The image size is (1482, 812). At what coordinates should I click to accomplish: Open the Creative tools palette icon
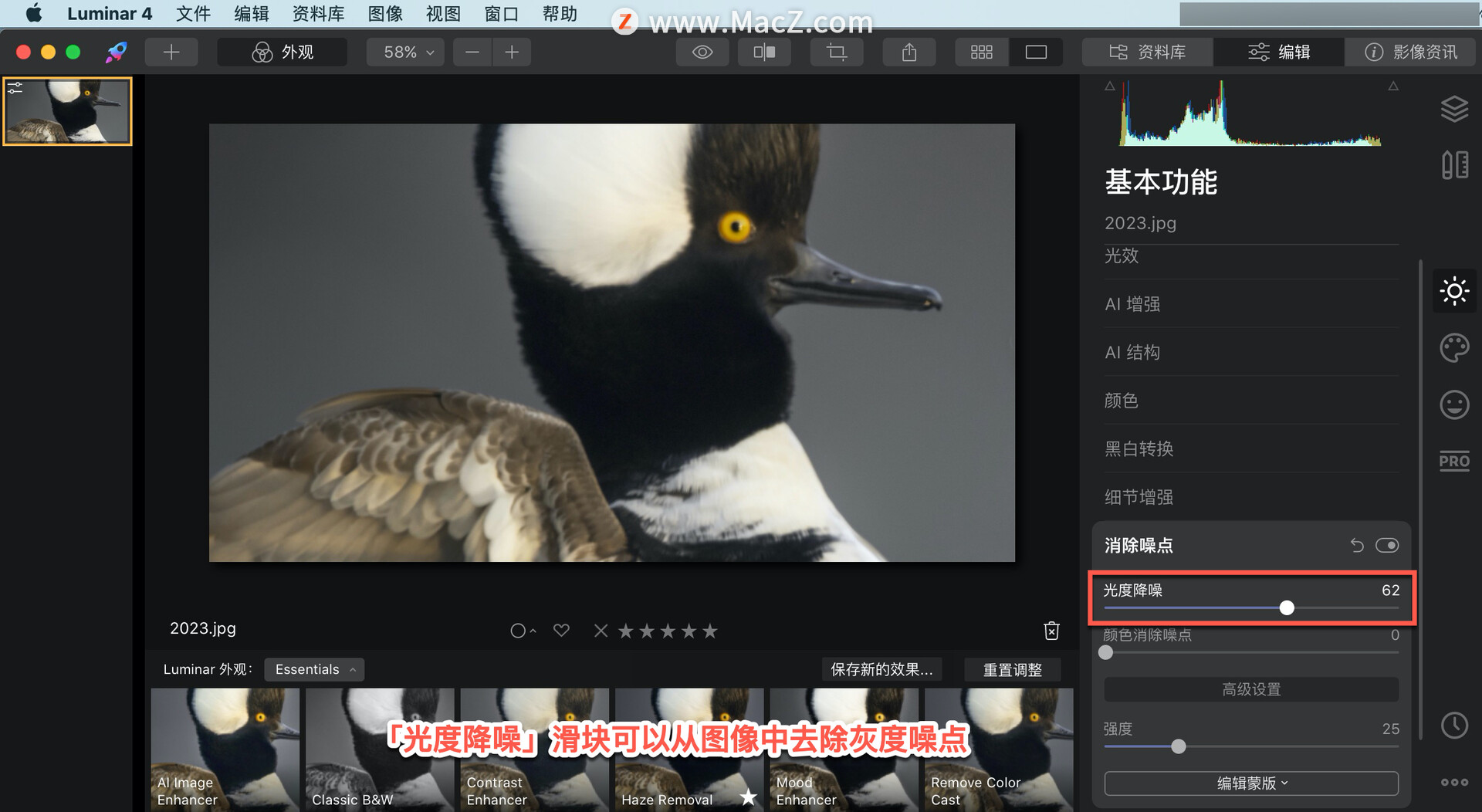tap(1454, 348)
